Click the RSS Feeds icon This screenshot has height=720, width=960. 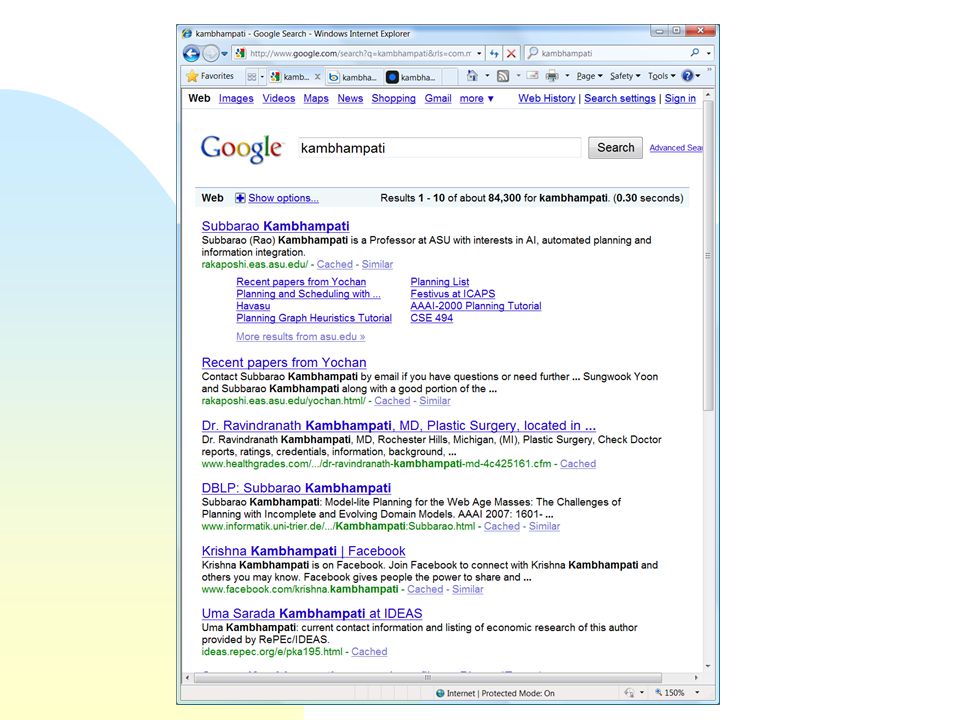pyautogui.click(x=503, y=76)
